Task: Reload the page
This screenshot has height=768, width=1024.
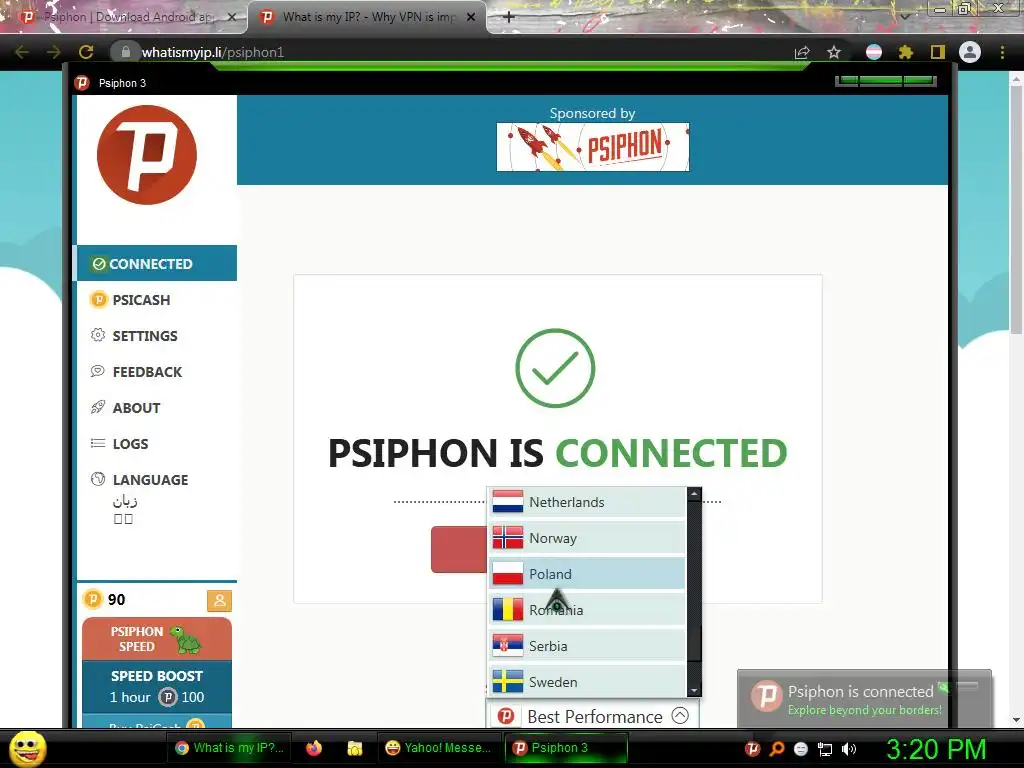Action: point(86,52)
